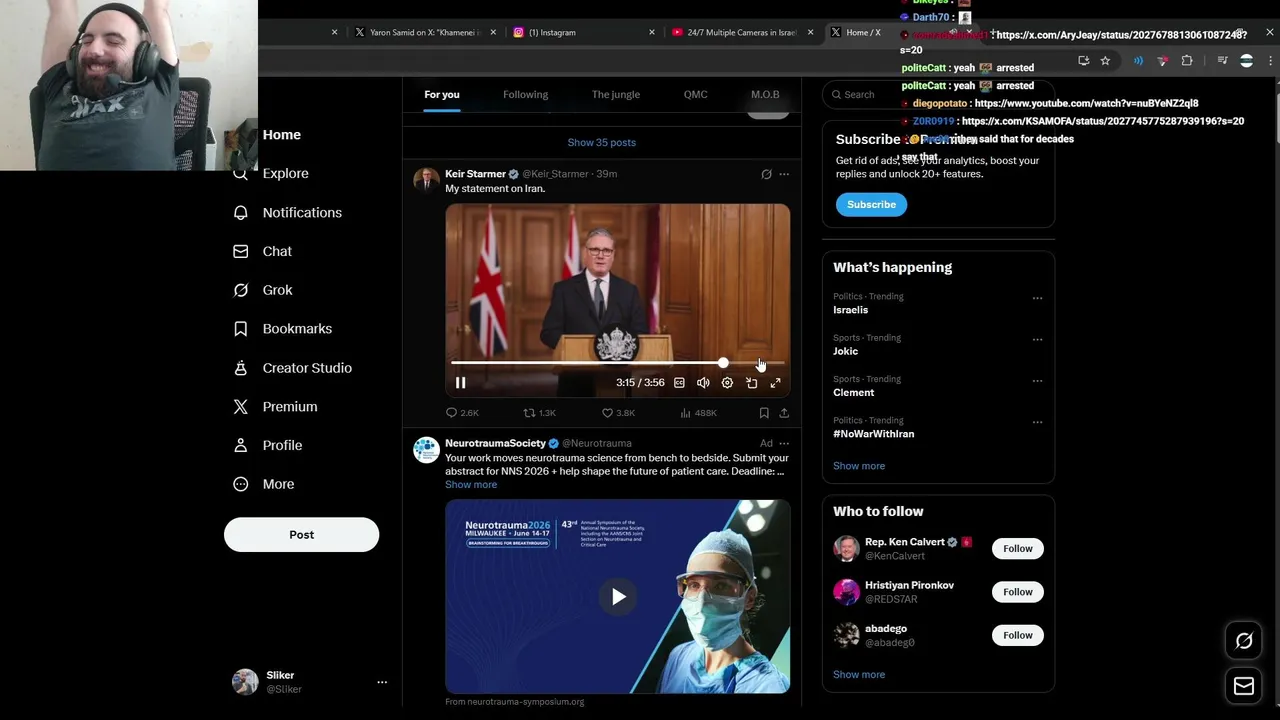
Task: Open Bookmarks from the left sidebar
Action: coord(282,328)
